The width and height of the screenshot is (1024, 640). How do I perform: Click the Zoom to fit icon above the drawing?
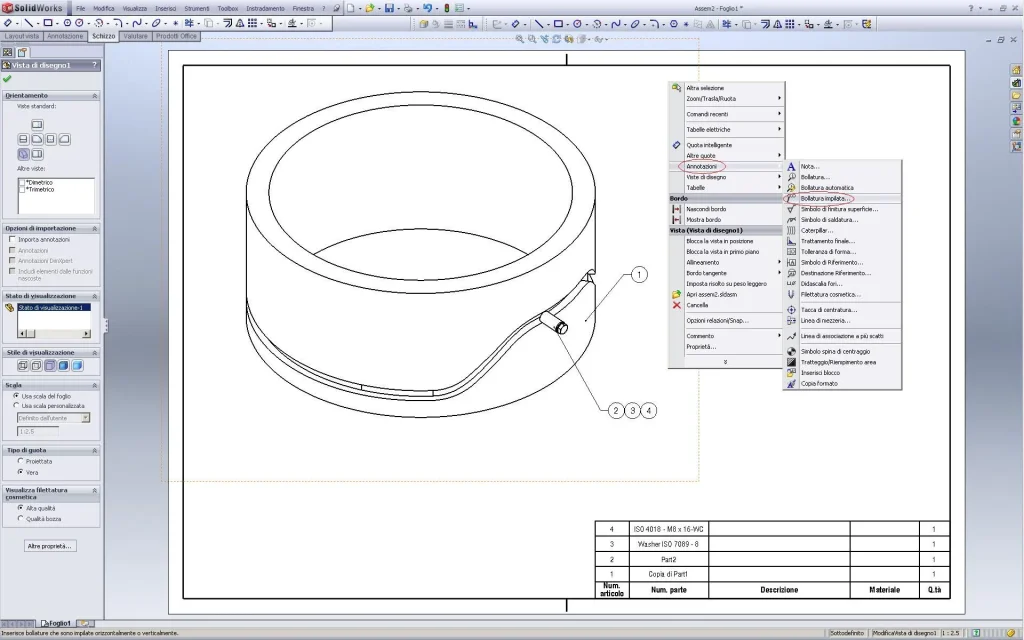(520, 39)
